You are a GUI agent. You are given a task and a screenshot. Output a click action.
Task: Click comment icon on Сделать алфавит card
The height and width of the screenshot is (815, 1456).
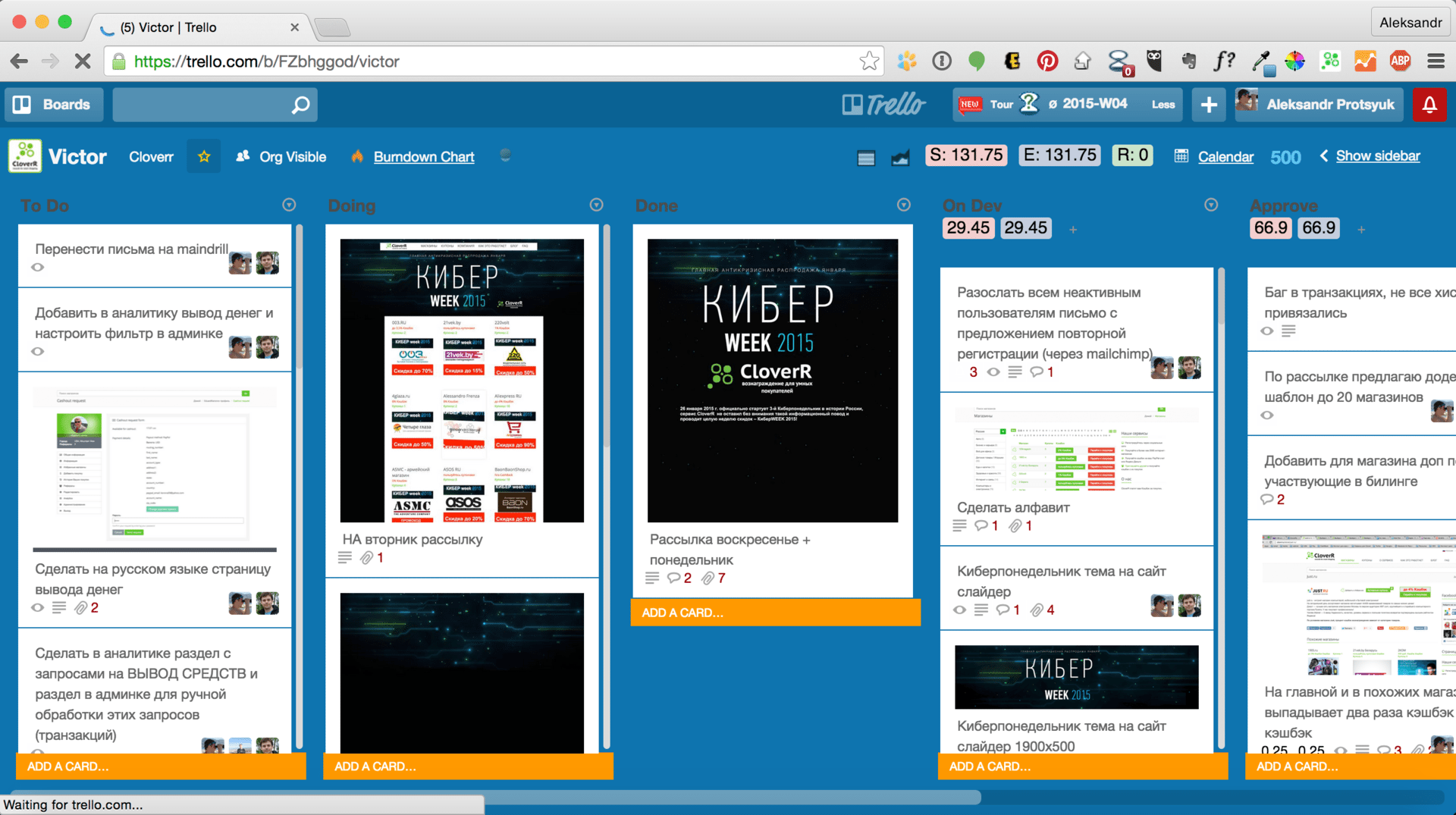(981, 526)
